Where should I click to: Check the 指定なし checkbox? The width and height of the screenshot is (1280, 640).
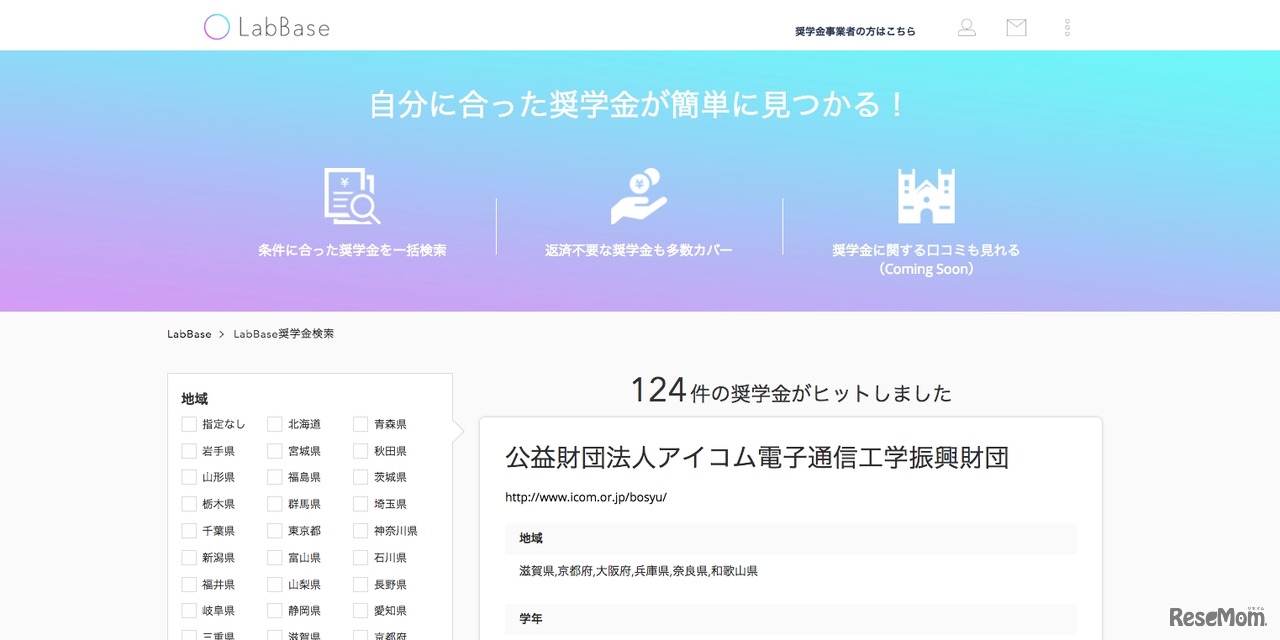pos(189,424)
